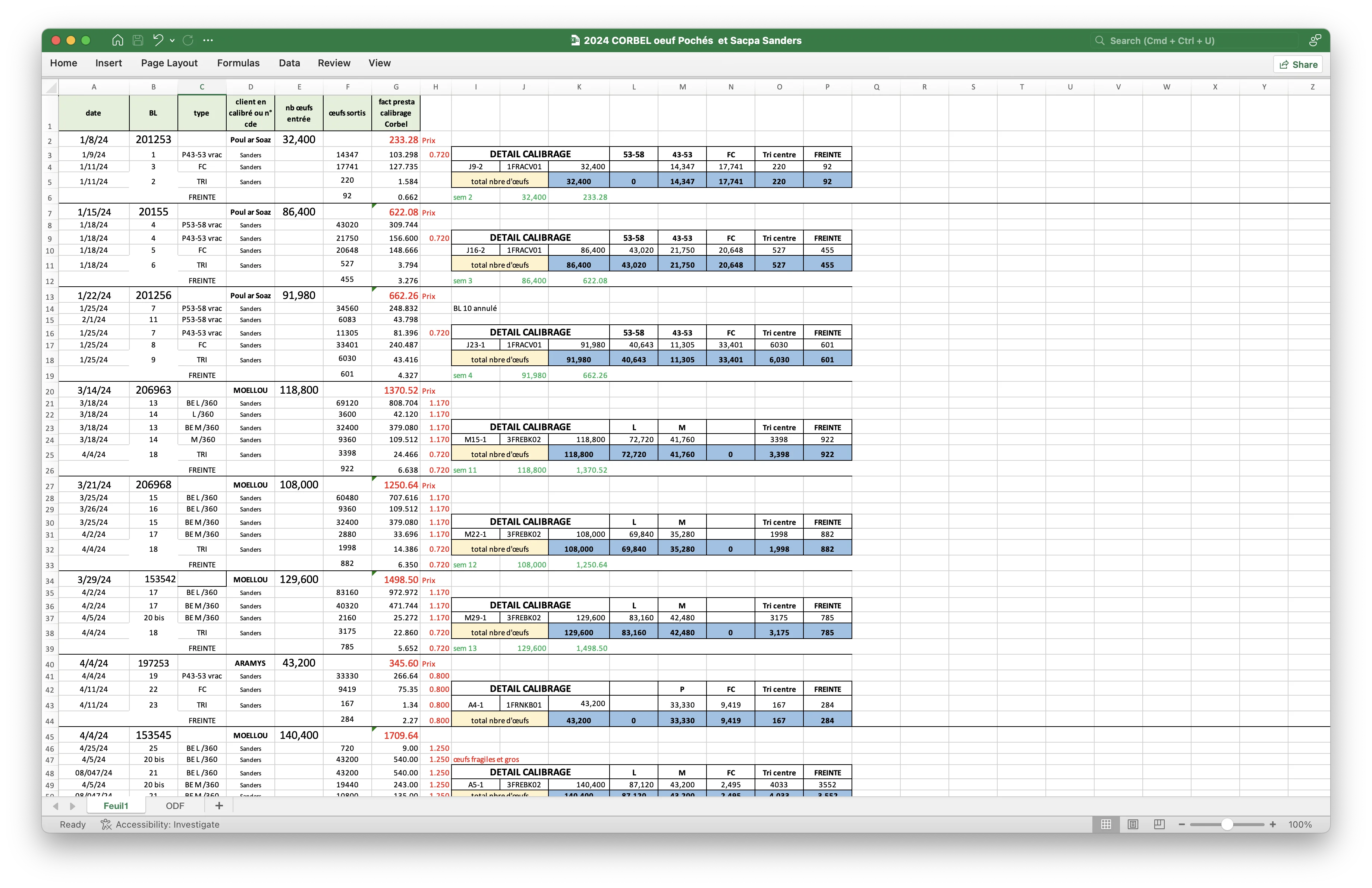Expand the Undo history dropdown arrow
Screen dimensions: 1372x888
point(172,40)
